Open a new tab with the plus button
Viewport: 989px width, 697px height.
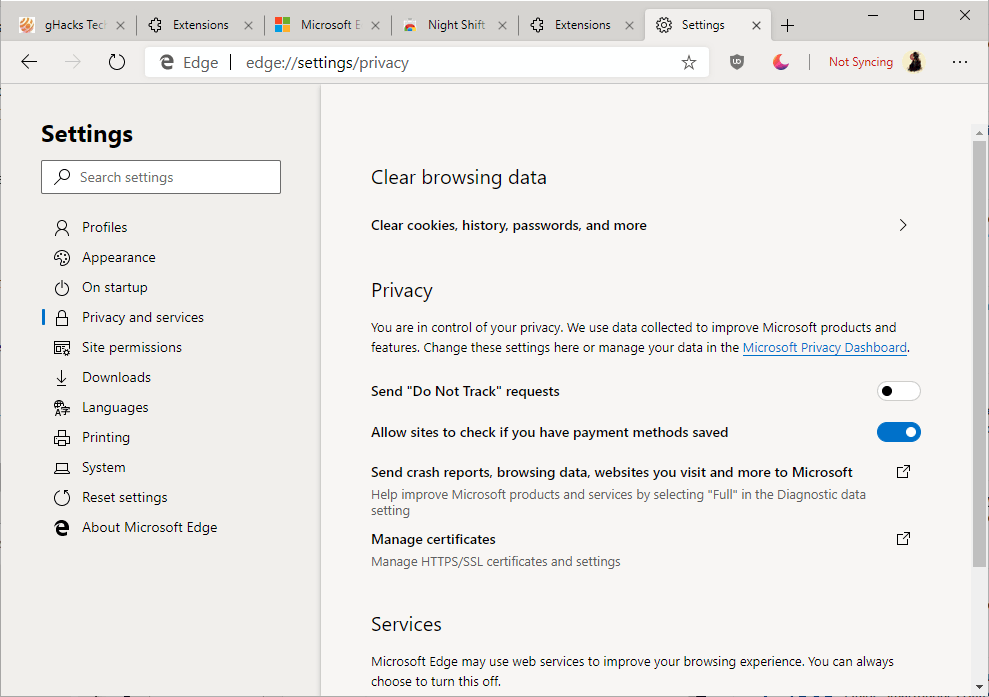tap(787, 25)
